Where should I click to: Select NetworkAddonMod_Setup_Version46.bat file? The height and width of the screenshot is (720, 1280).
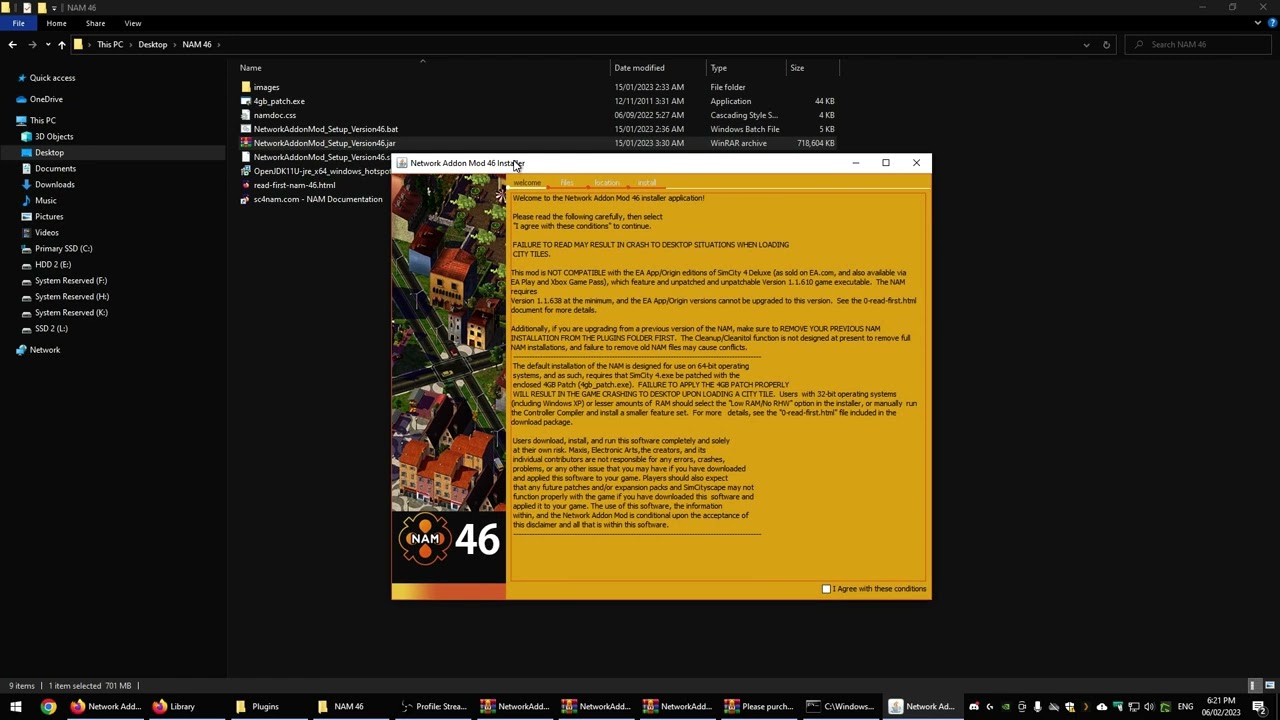[x=325, y=129]
